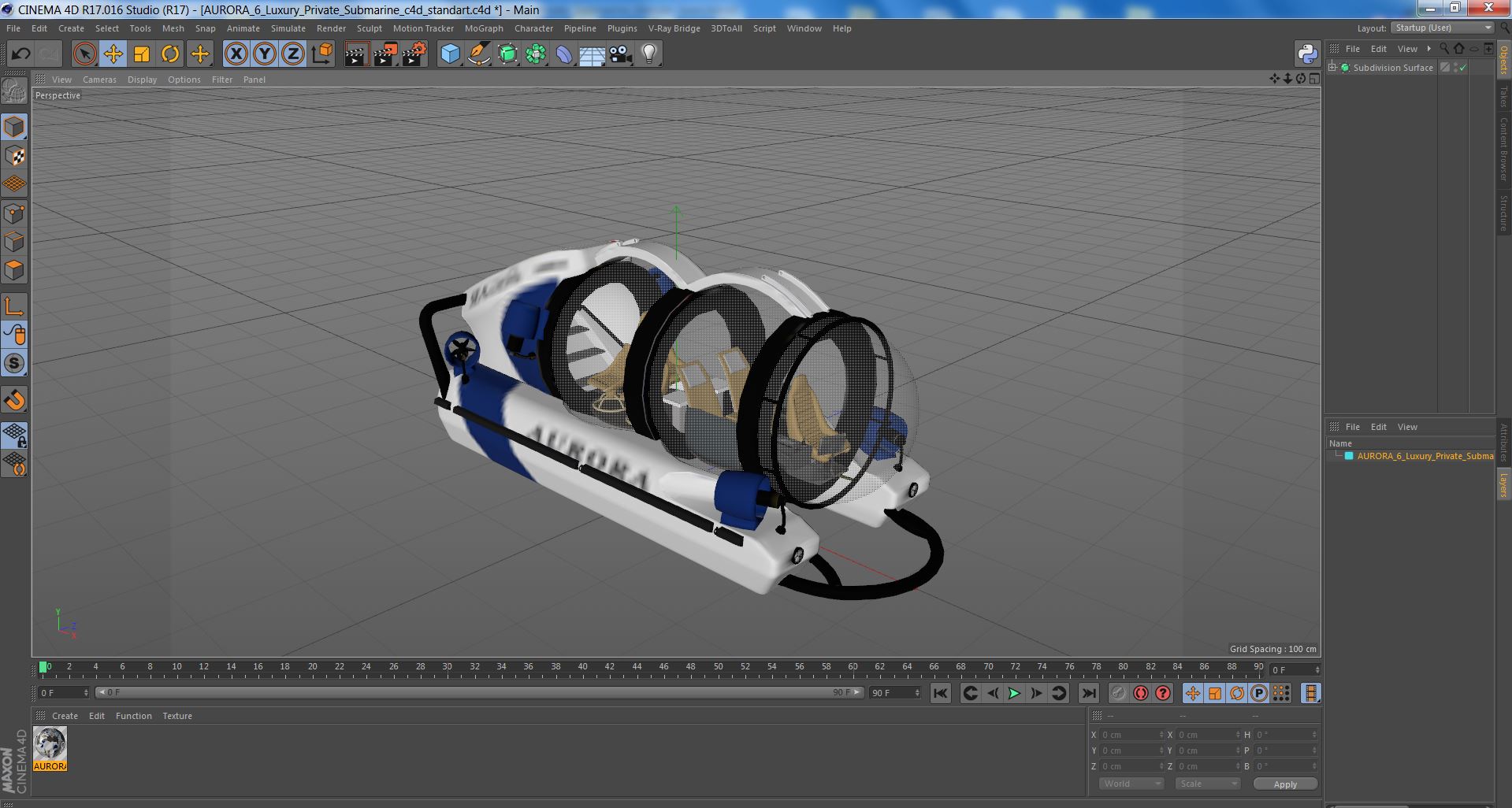1512x808 pixels.
Task: Open viewport Display menu
Action: (x=142, y=80)
